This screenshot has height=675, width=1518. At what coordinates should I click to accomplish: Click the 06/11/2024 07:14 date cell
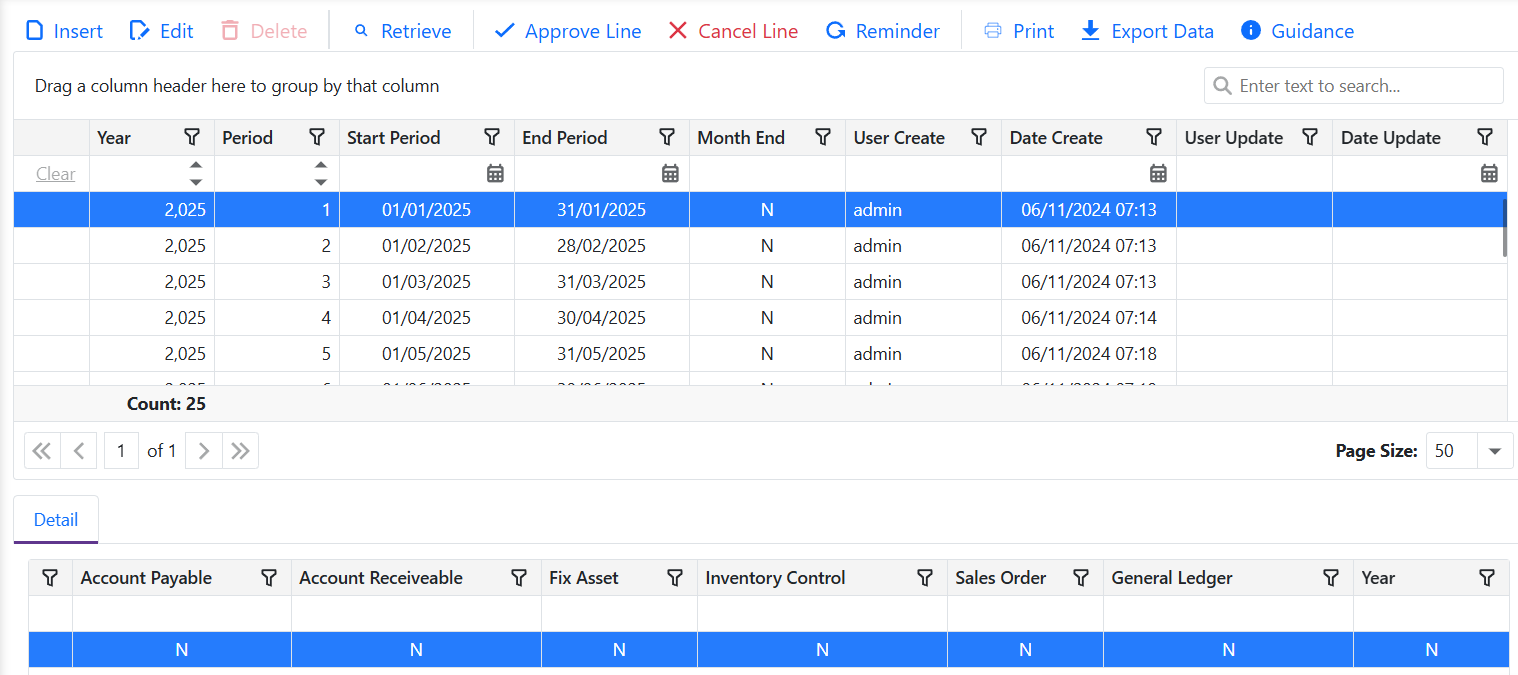(x=1088, y=317)
